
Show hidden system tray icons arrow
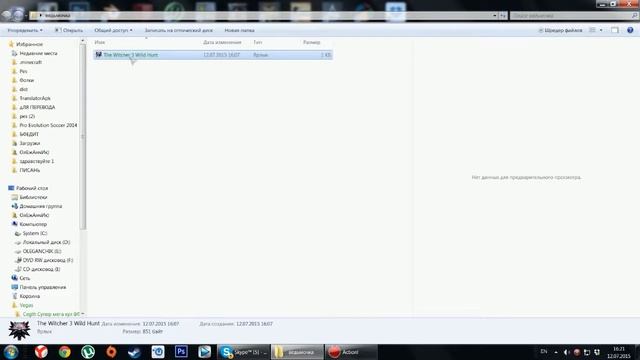(556, 352)
